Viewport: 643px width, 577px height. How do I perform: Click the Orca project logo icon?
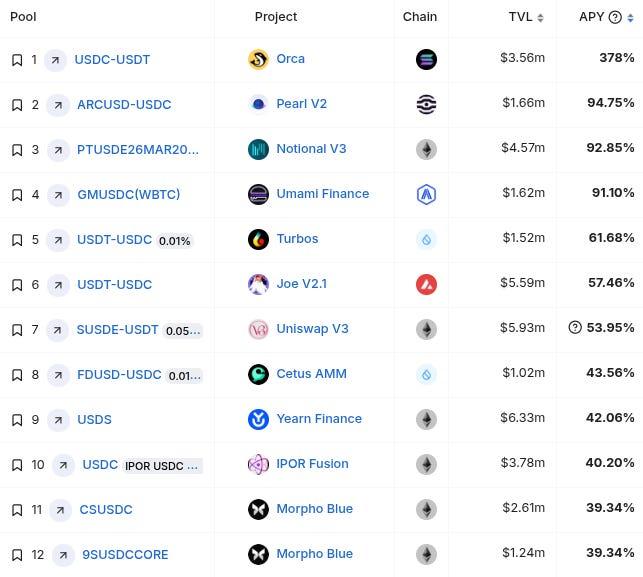coord(258,59)
